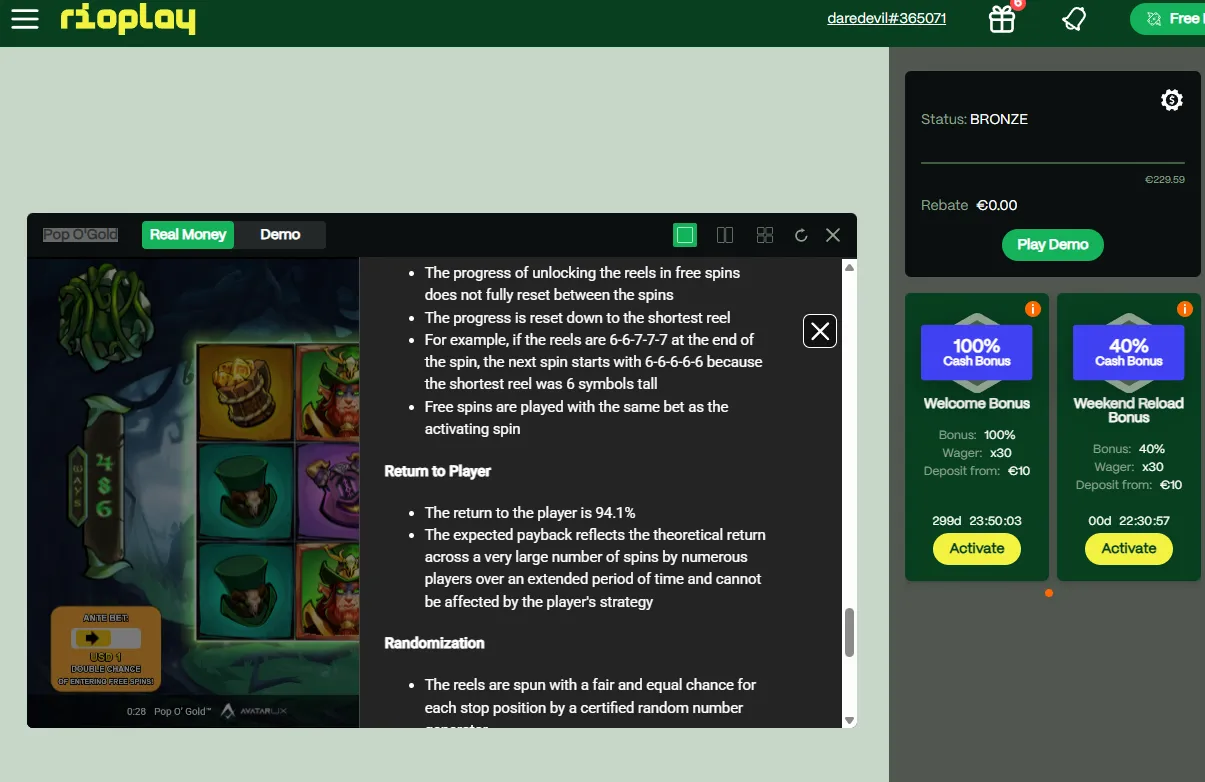
Task: Open the daredevil#365071 account link
Action: click(887, 18)
